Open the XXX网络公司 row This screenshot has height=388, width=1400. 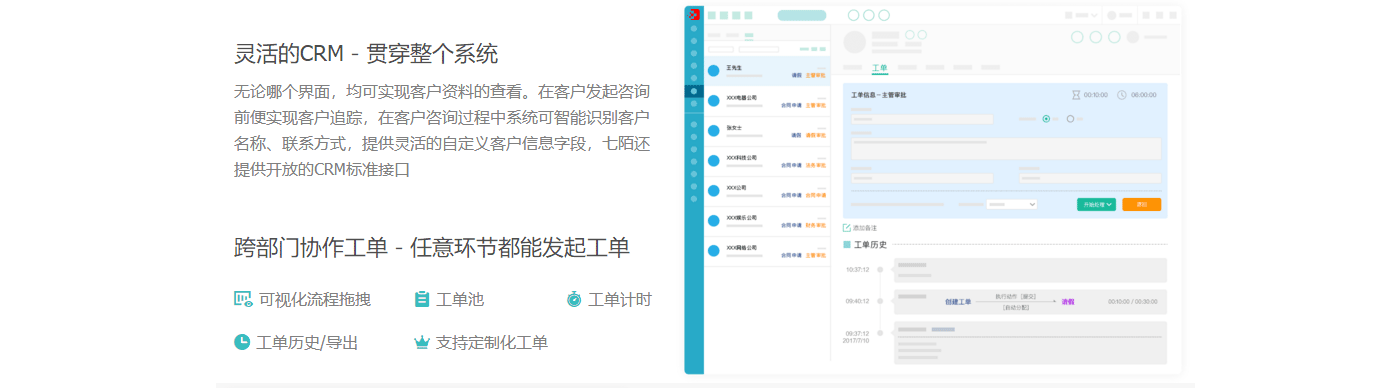[767, 251]
